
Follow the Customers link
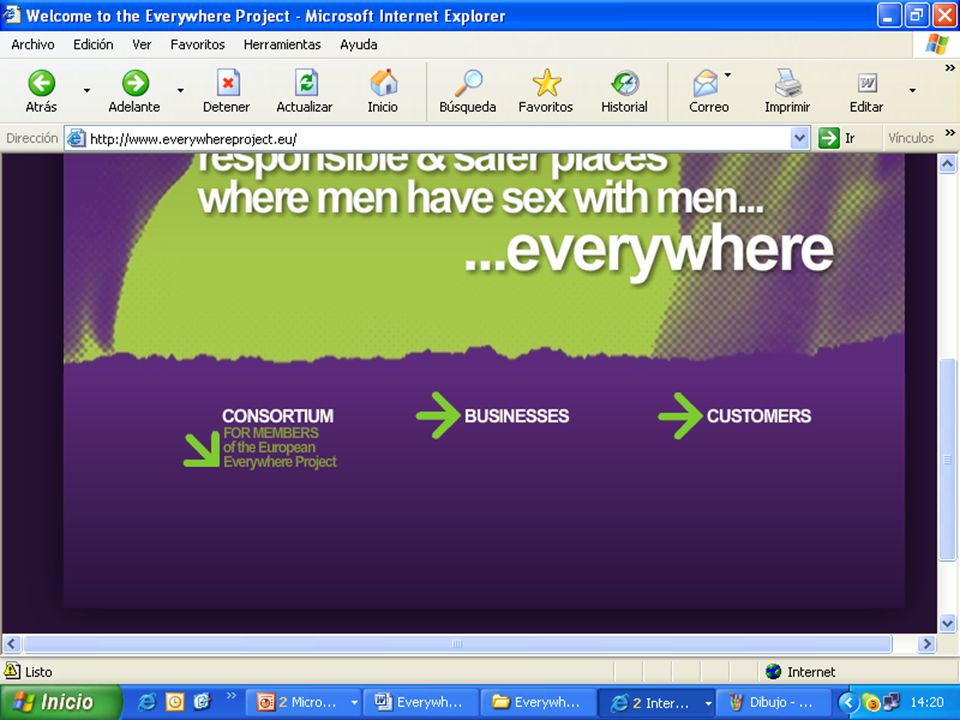pos(759,416)
